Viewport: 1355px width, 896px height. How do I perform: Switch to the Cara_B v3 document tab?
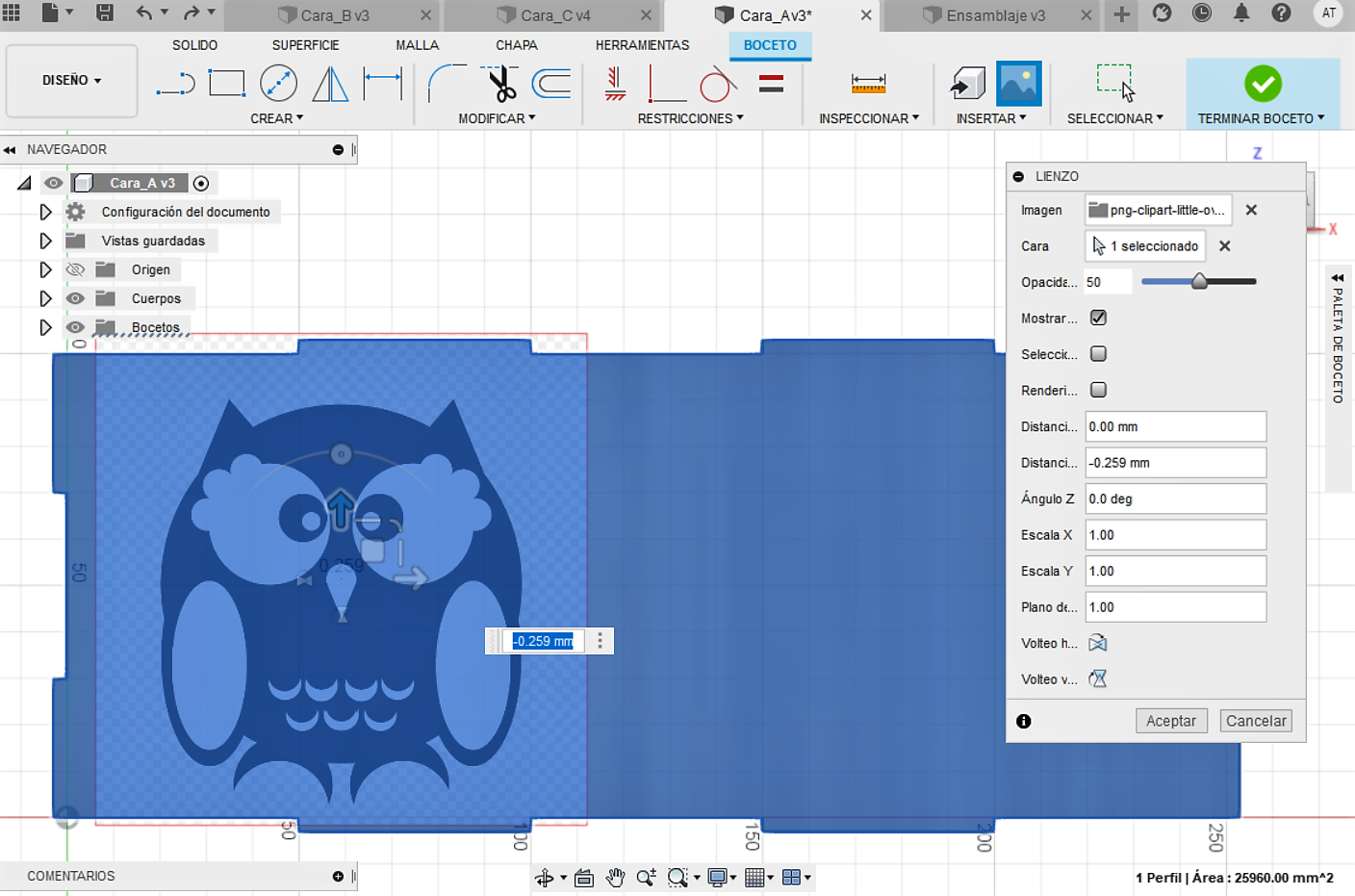coord(333,15)
